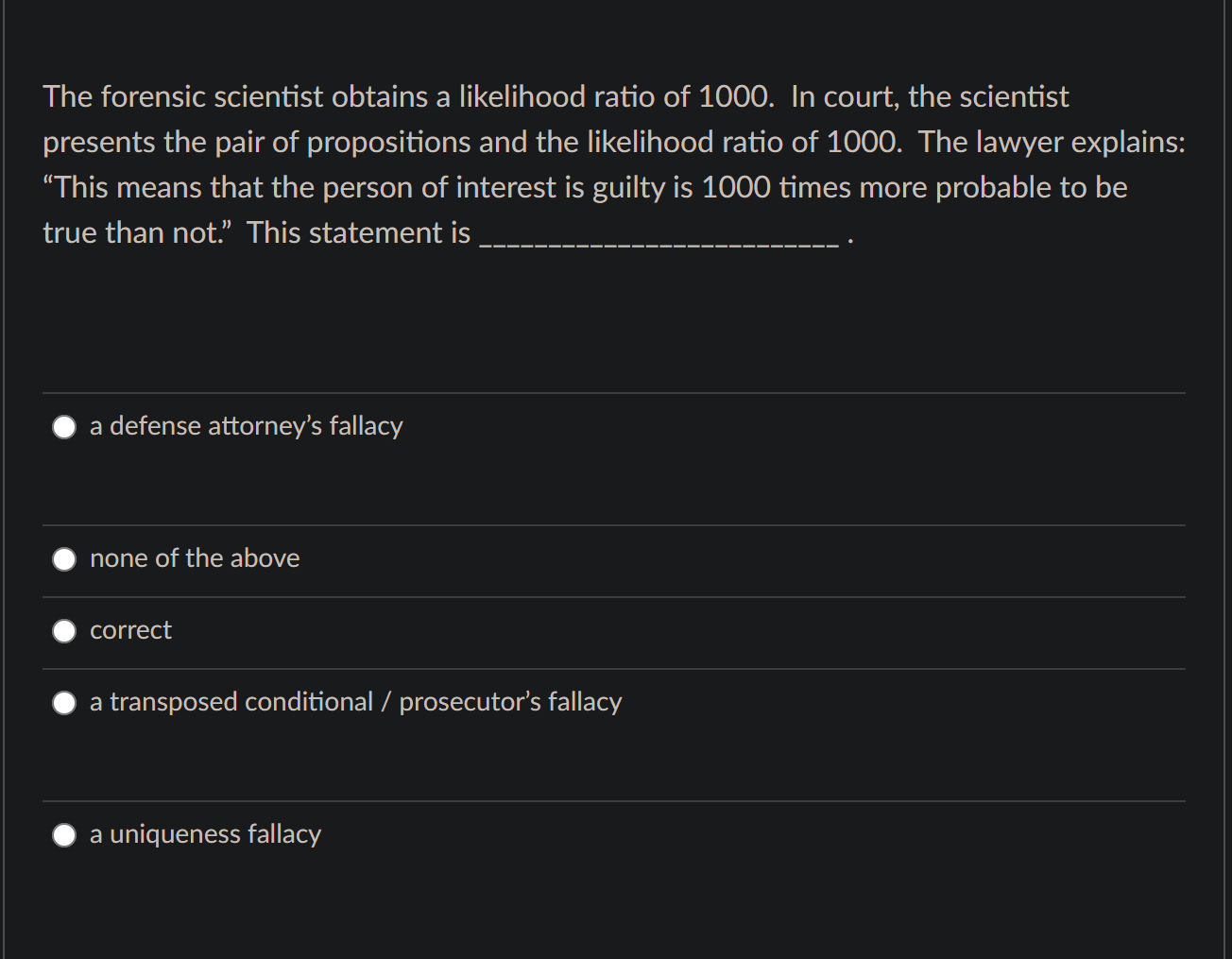Select the "correct" radio button
Viewport: 1232px width, 959px height.
click(x=63, y=630)
